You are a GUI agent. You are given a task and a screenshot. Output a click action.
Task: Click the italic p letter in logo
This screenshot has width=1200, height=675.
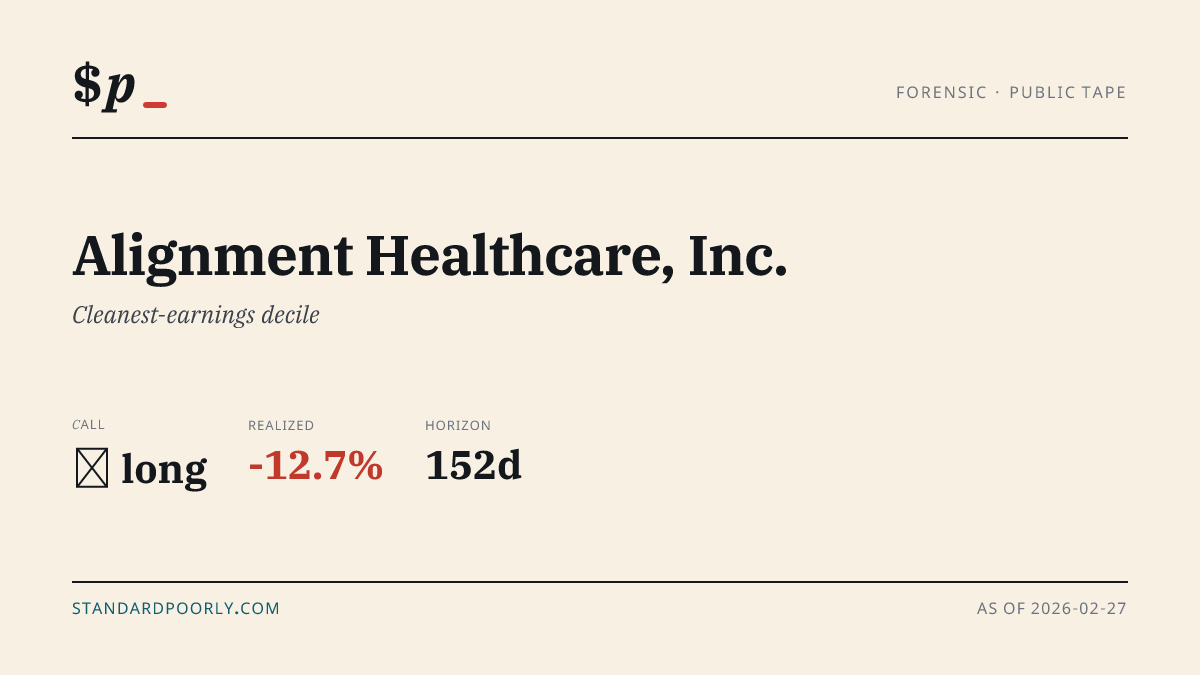click(x=120, y=88)
